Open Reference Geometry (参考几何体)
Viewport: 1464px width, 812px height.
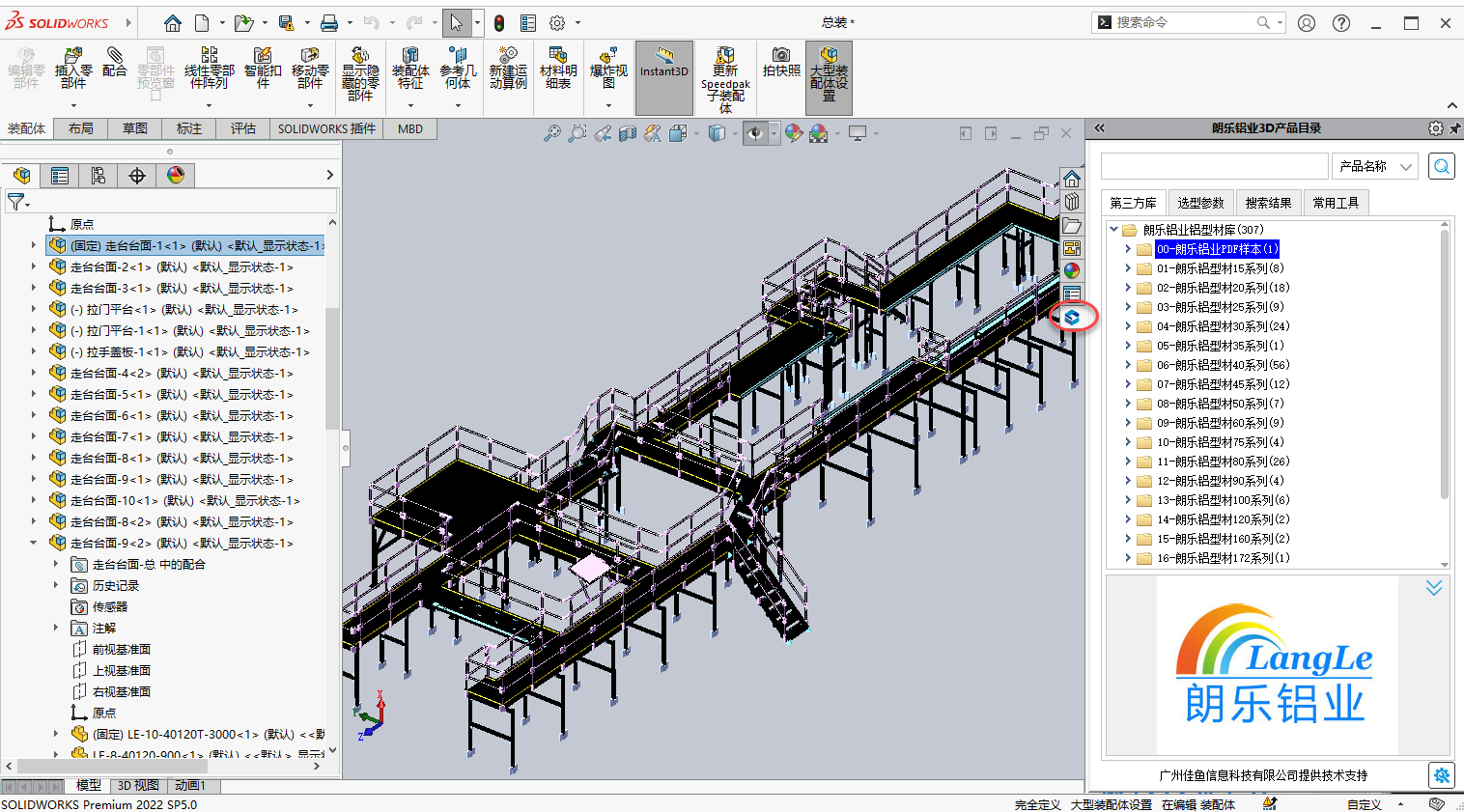(458, 68)
